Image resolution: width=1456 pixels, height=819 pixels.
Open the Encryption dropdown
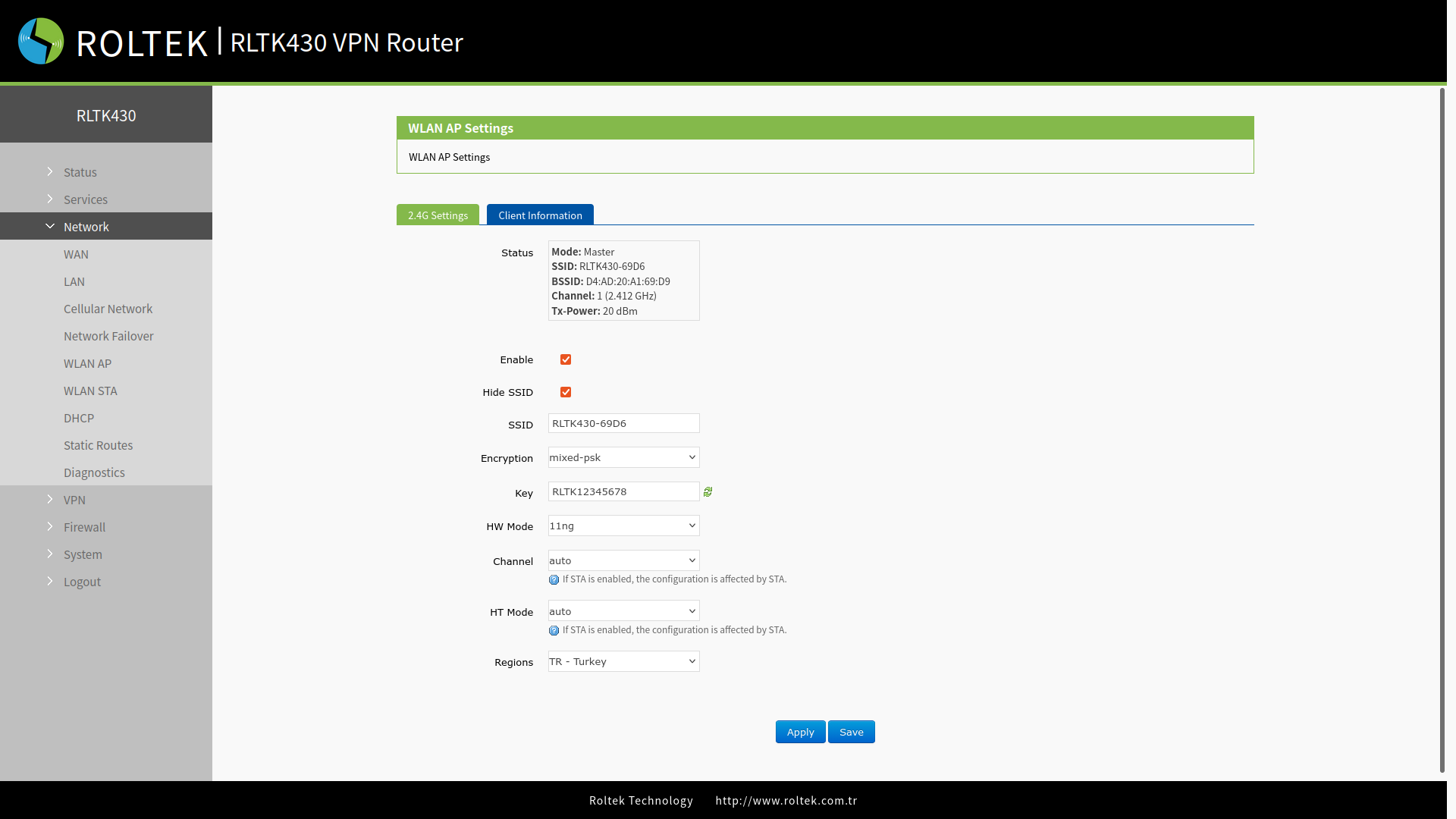point(623,457)
